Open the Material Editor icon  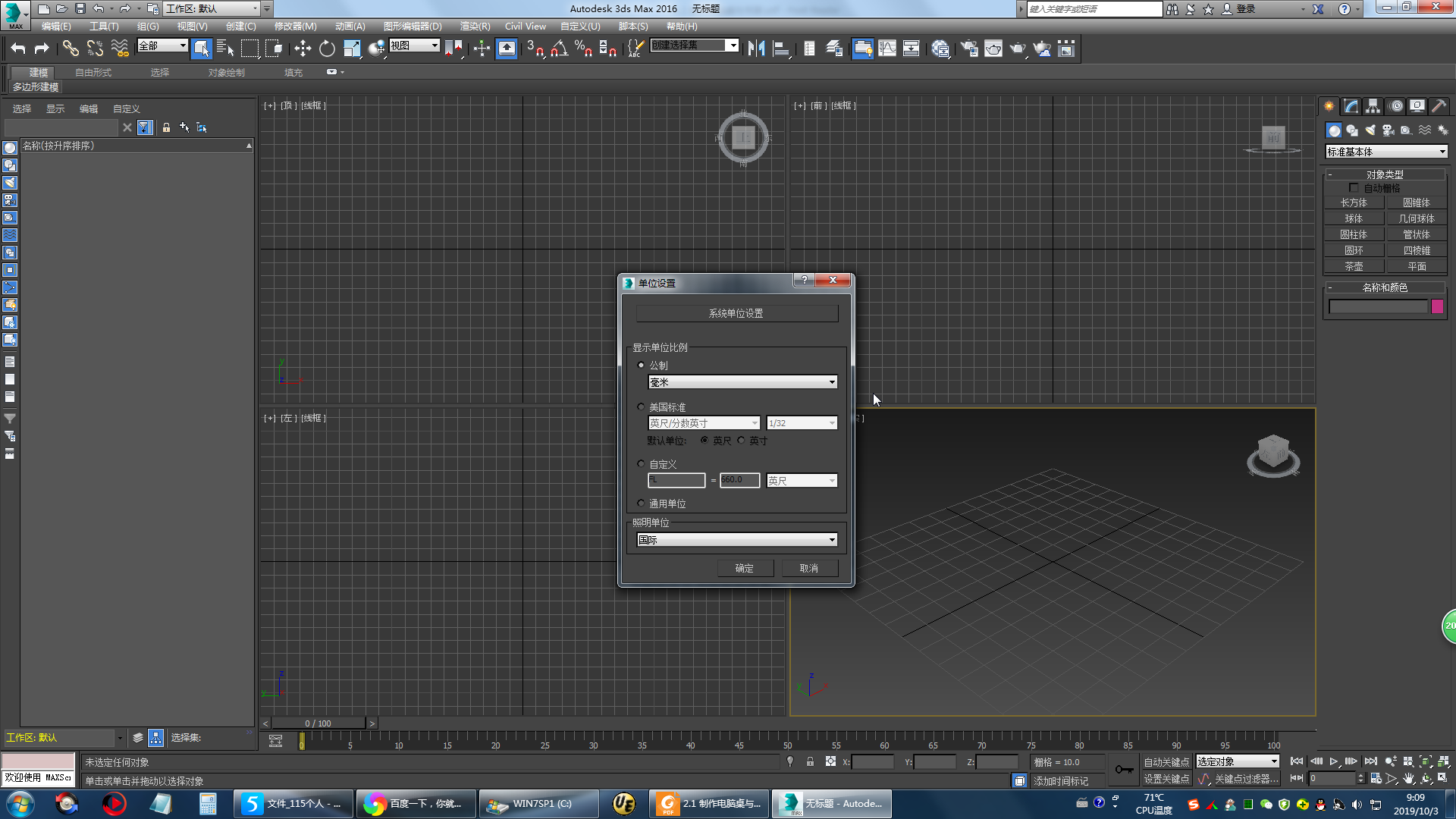(x=940, y=49)
